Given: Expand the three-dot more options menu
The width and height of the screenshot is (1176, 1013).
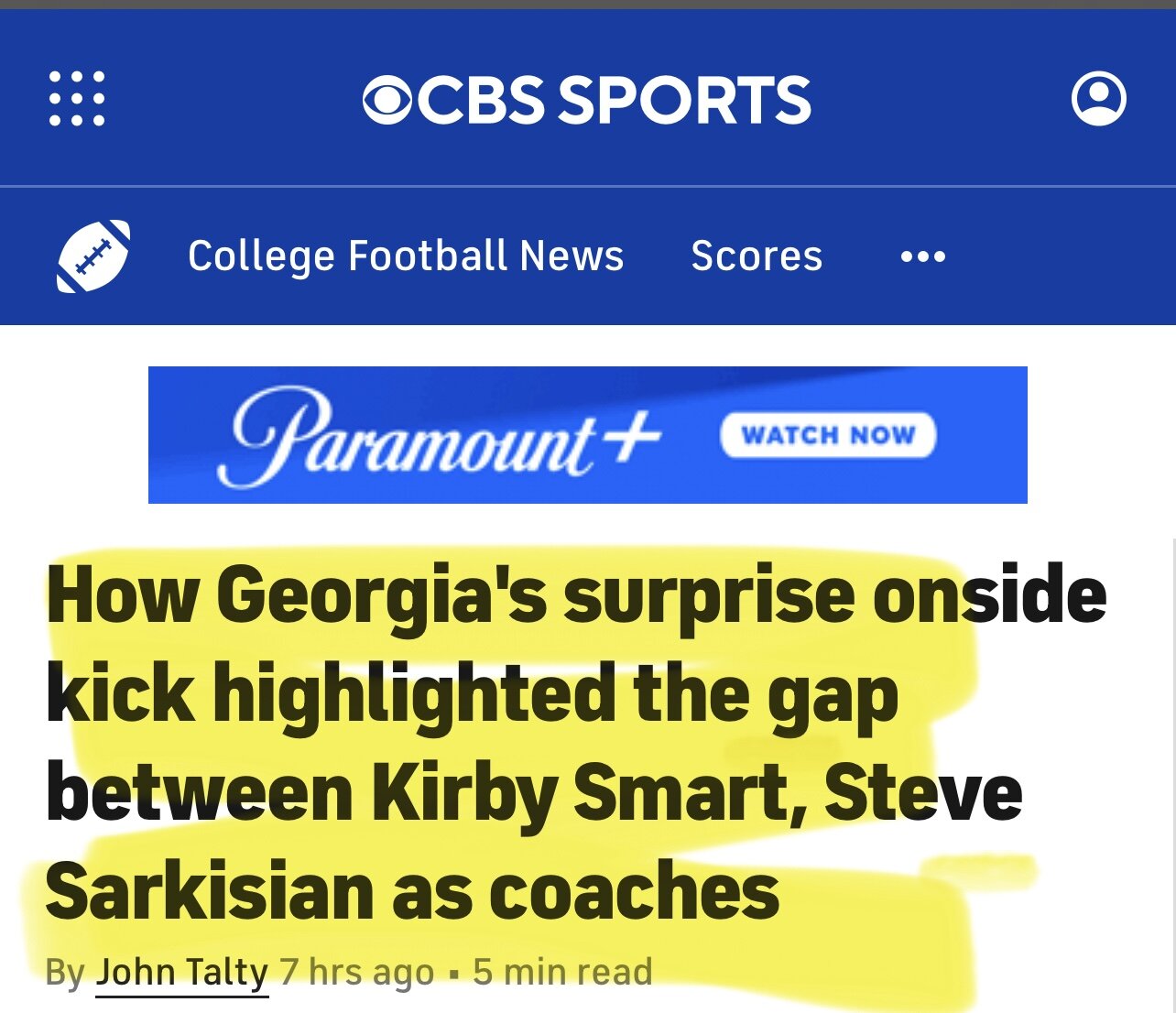Looking at the screenshot, I should click(922, 256).
